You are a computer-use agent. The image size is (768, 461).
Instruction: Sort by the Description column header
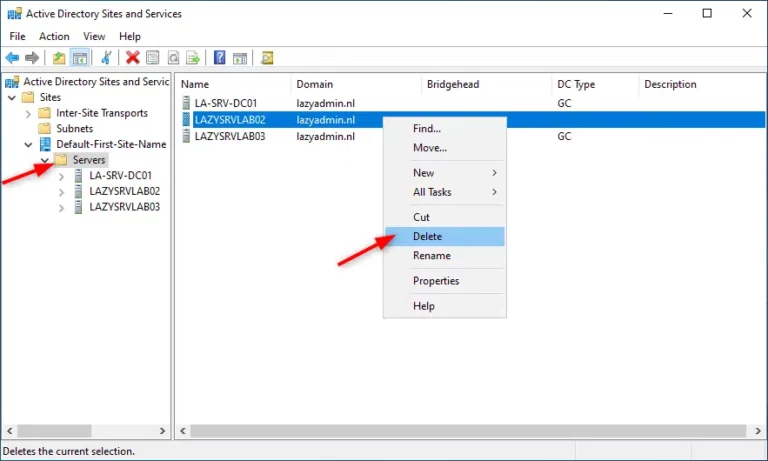701,84
